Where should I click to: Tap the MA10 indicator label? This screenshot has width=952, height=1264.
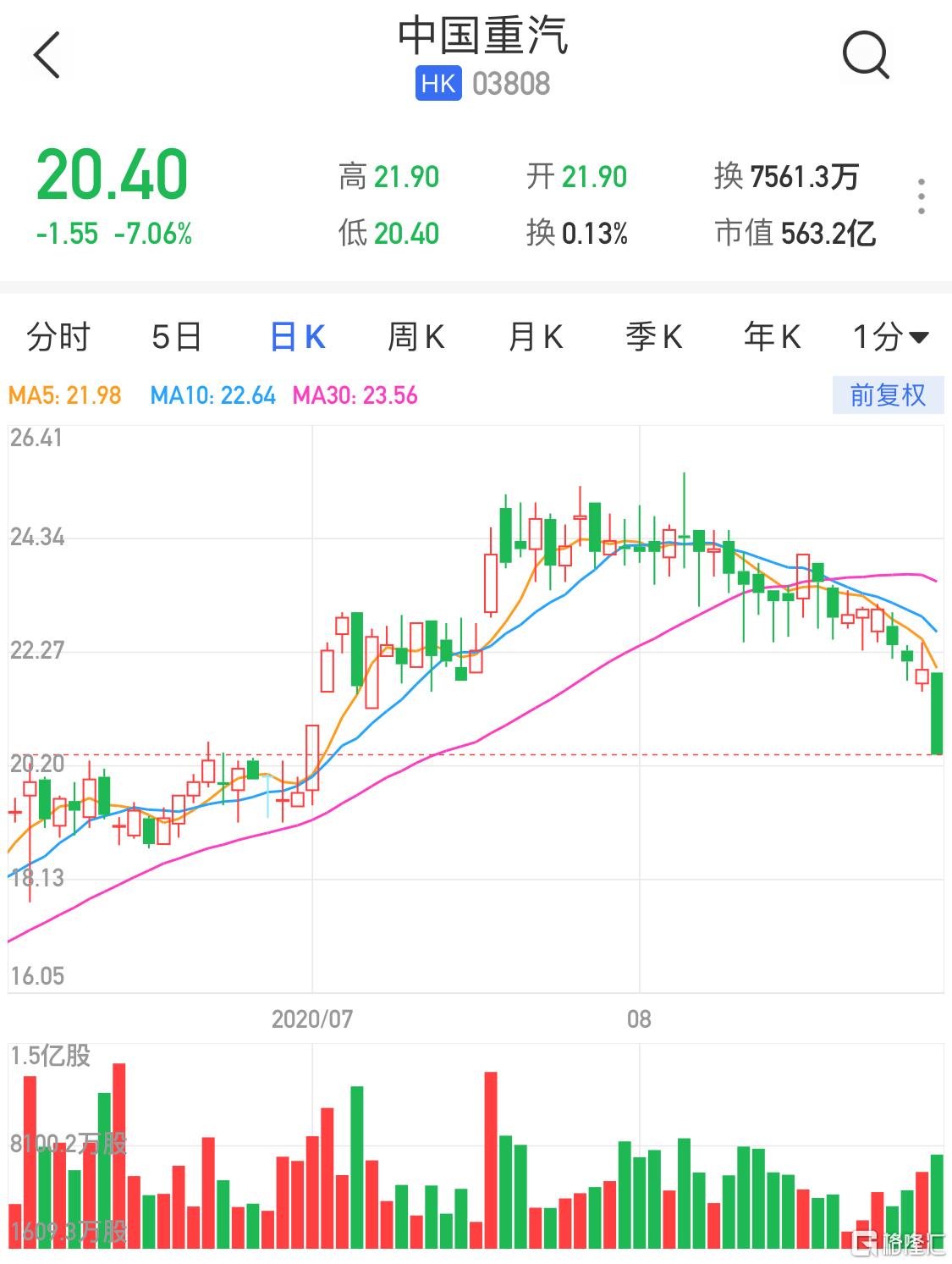coord(213,395)
